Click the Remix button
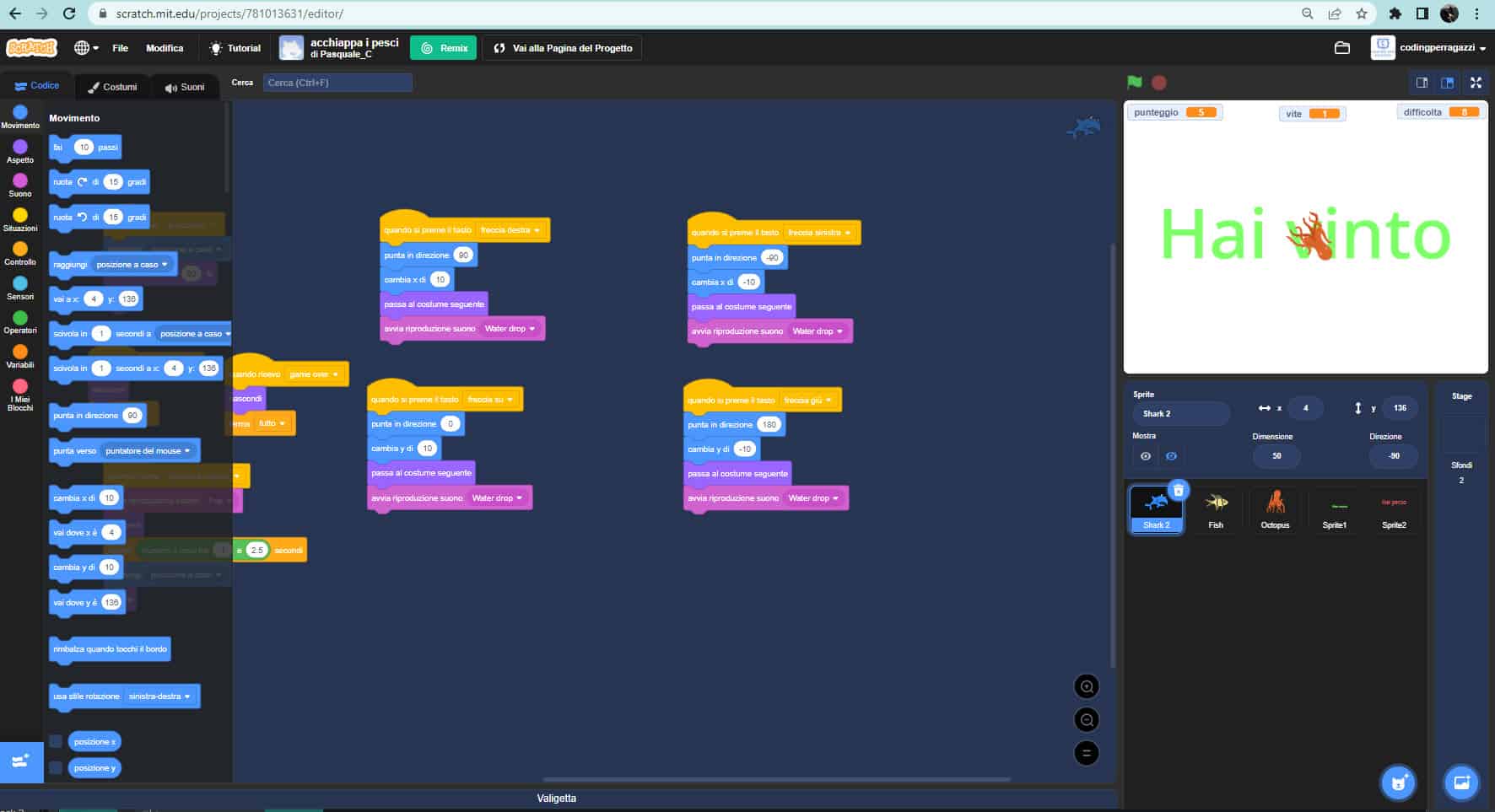The width and height of the screenshot is (1495, 812). pyautogui.click(x=445, y=48)
